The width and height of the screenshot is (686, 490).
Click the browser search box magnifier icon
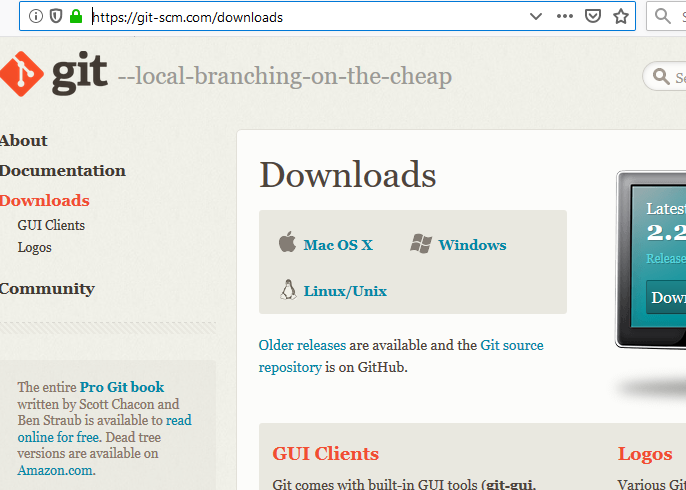(662, 17)
